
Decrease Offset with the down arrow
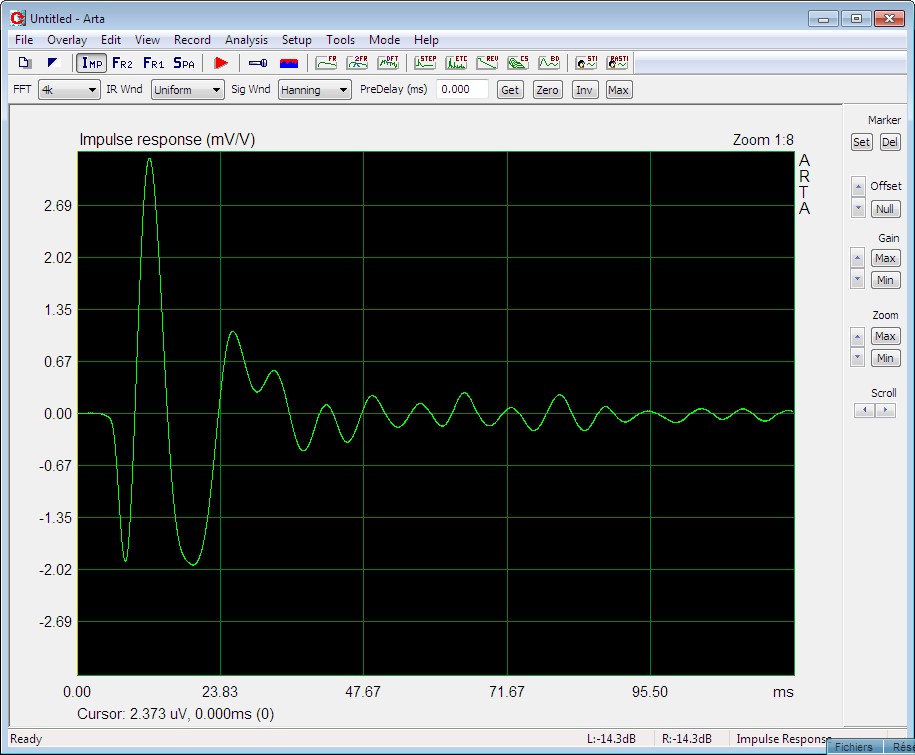tap(858, 208)
